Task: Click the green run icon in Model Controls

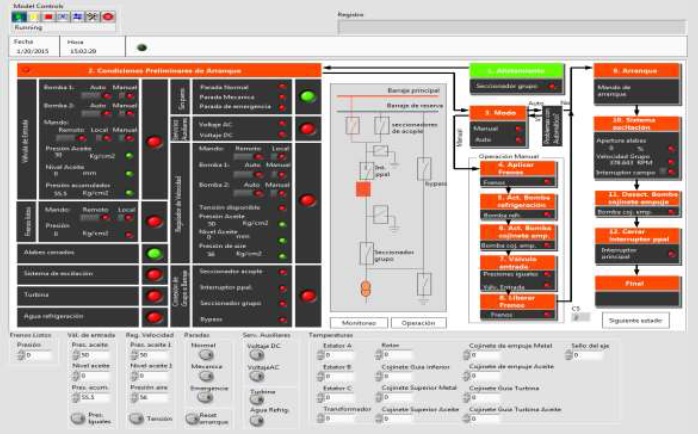Action: coord(19,17)
